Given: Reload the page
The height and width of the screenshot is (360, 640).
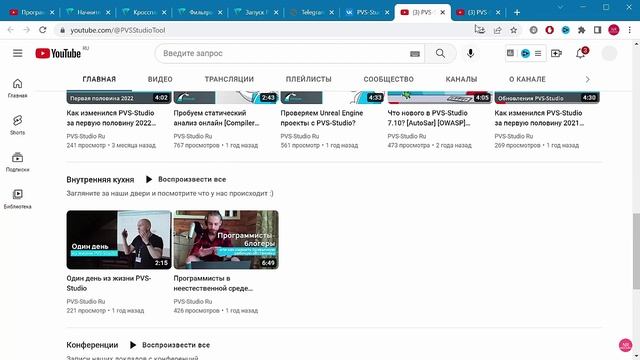Looking at the screenshot, I should tap(42, 30).
